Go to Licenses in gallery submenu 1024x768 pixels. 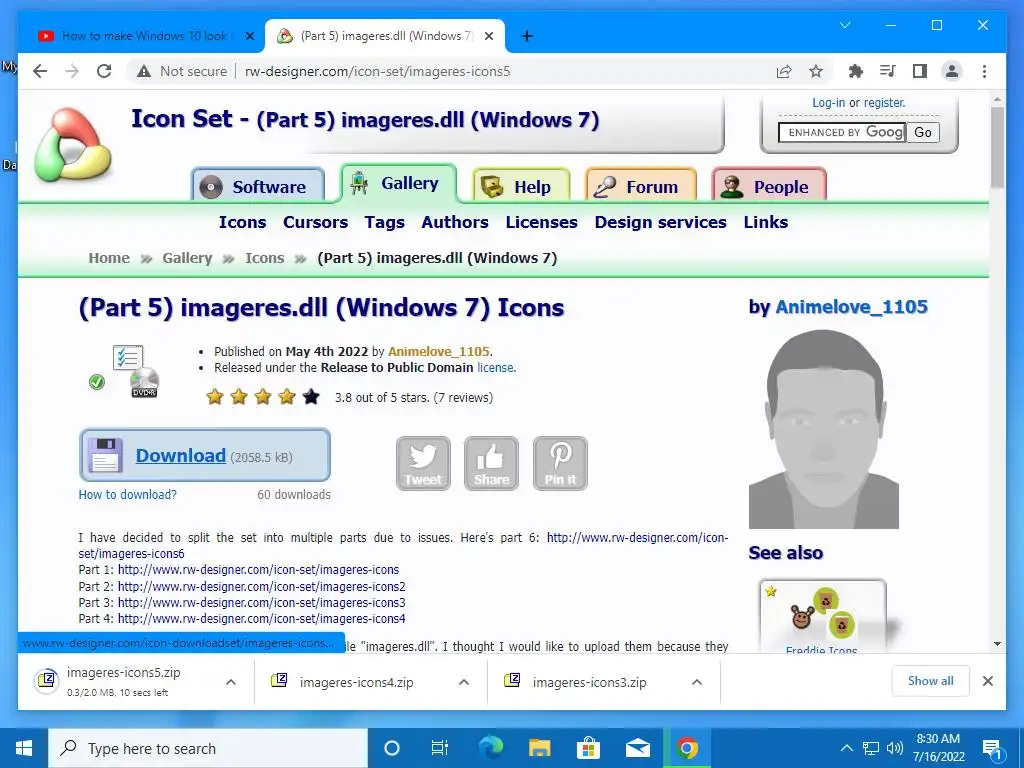click(x=541, y=222)
